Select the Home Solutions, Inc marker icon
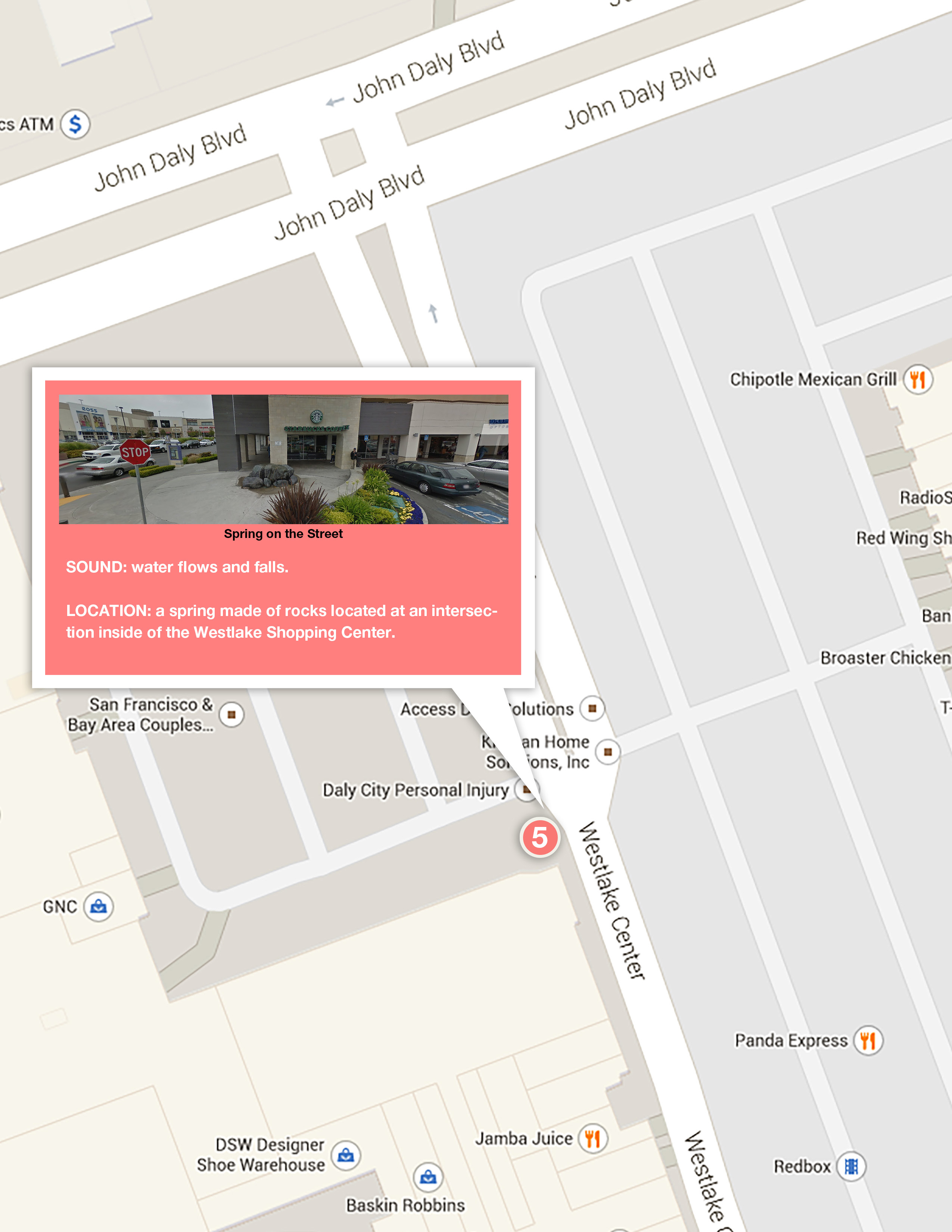Viewport: 952px width, 1232px height. [607, 752]
